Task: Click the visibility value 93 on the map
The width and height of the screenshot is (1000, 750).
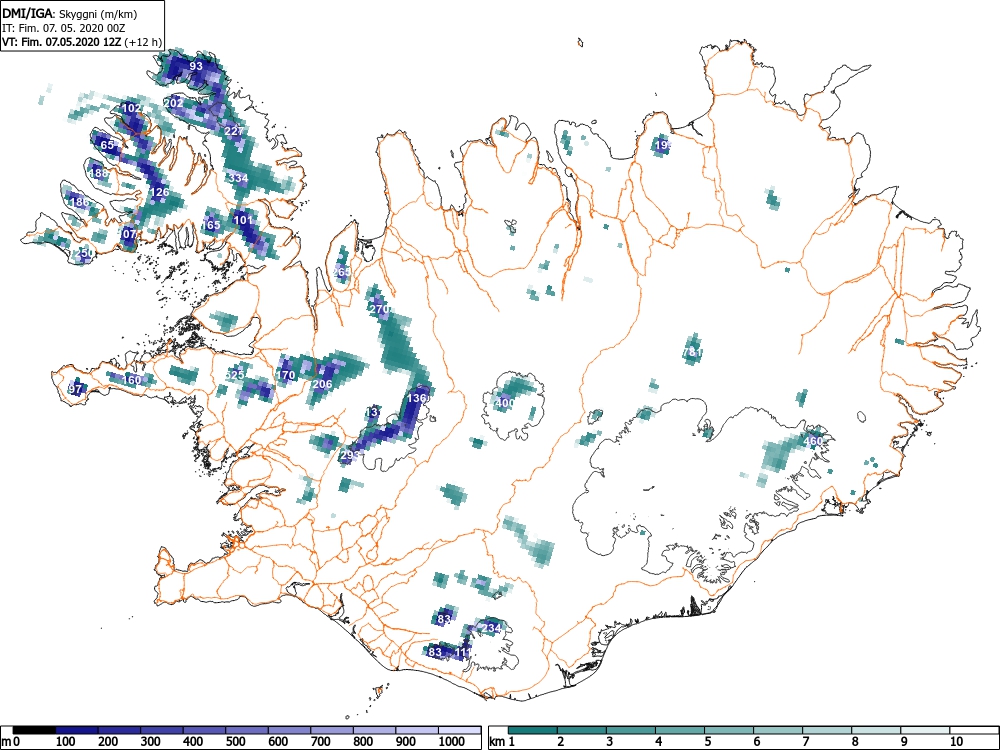Action: tap(196, 66)
